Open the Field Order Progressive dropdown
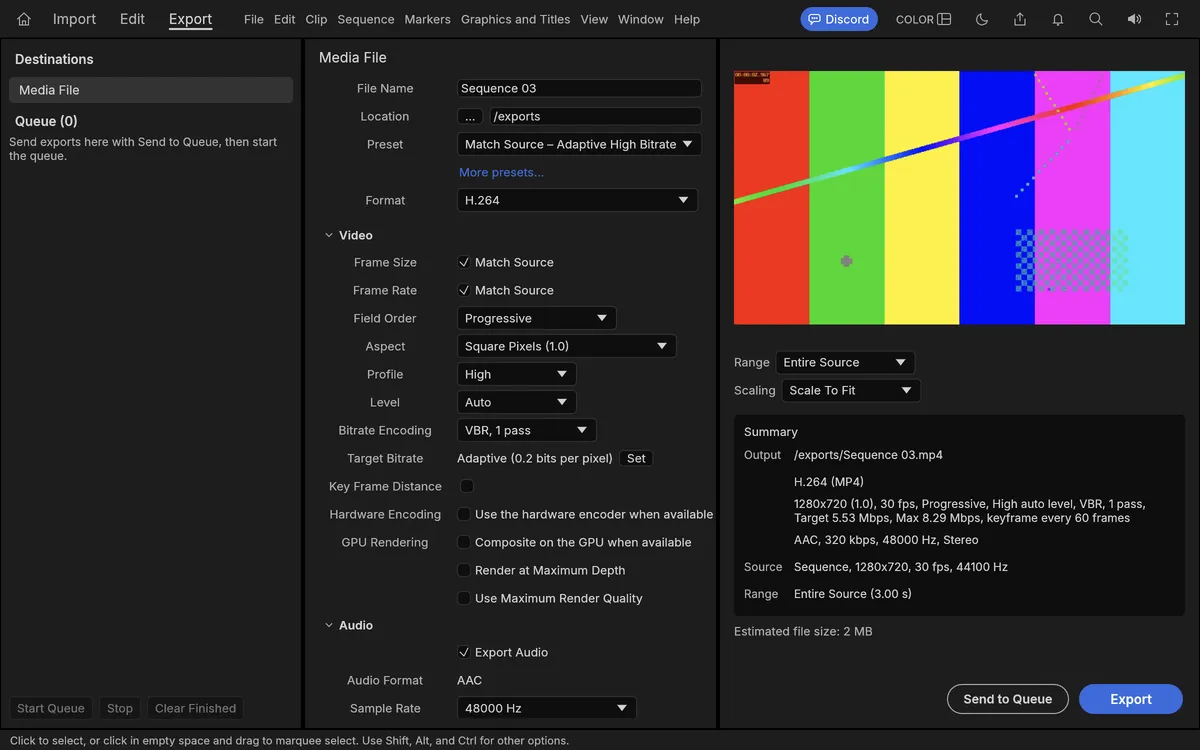This screenshot has width=1200, height=750. click(537, 318)
